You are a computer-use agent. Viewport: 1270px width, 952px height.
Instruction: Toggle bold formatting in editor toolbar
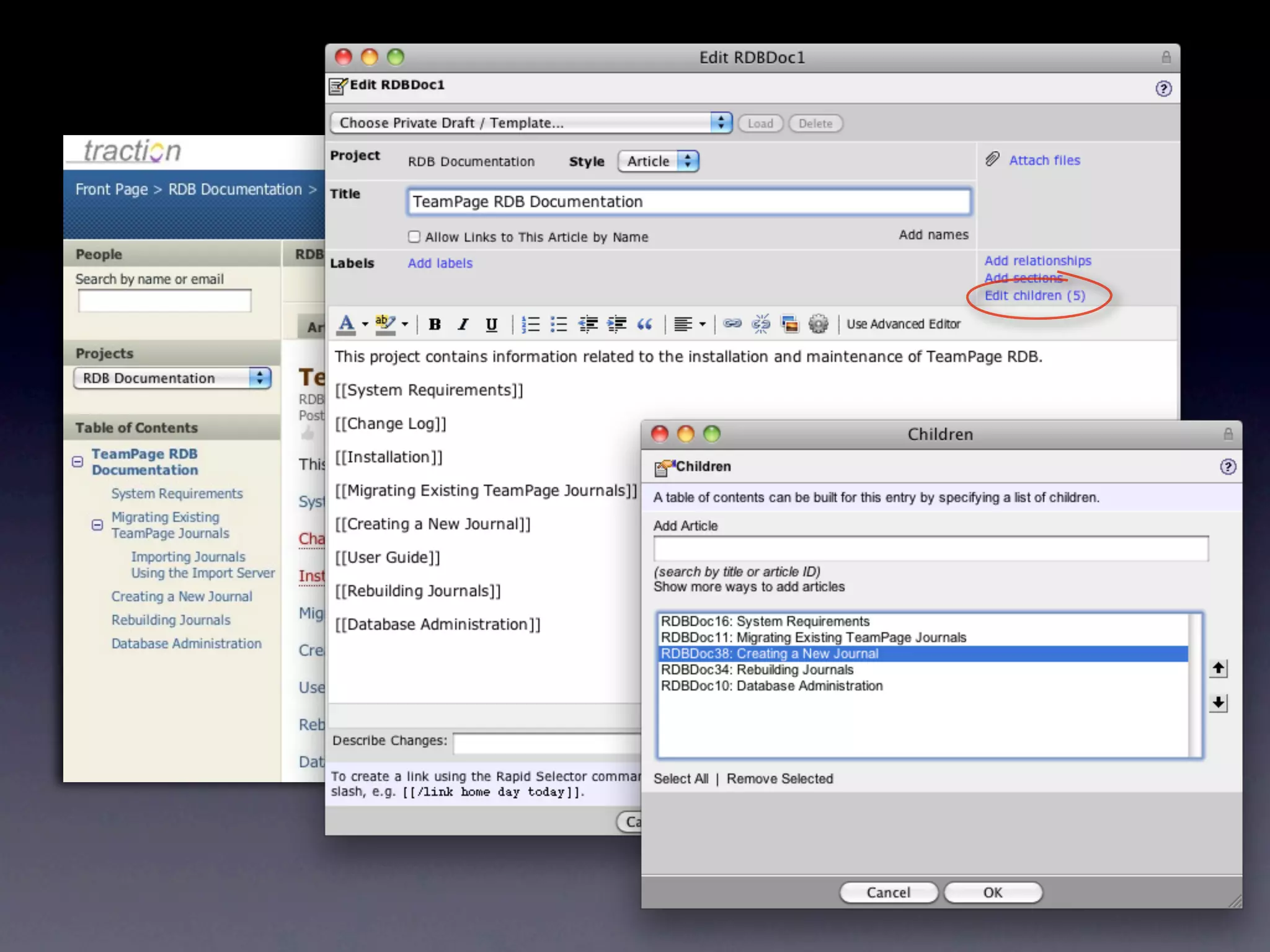435,324
